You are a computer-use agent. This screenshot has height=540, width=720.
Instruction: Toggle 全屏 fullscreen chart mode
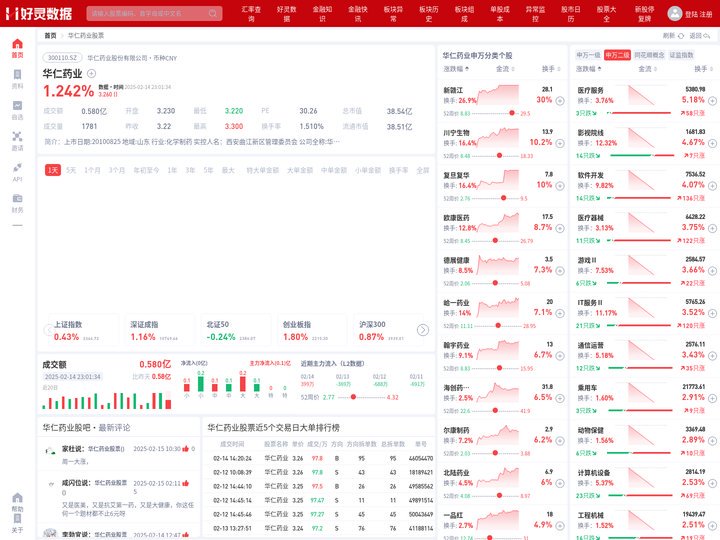click(422, 170)
